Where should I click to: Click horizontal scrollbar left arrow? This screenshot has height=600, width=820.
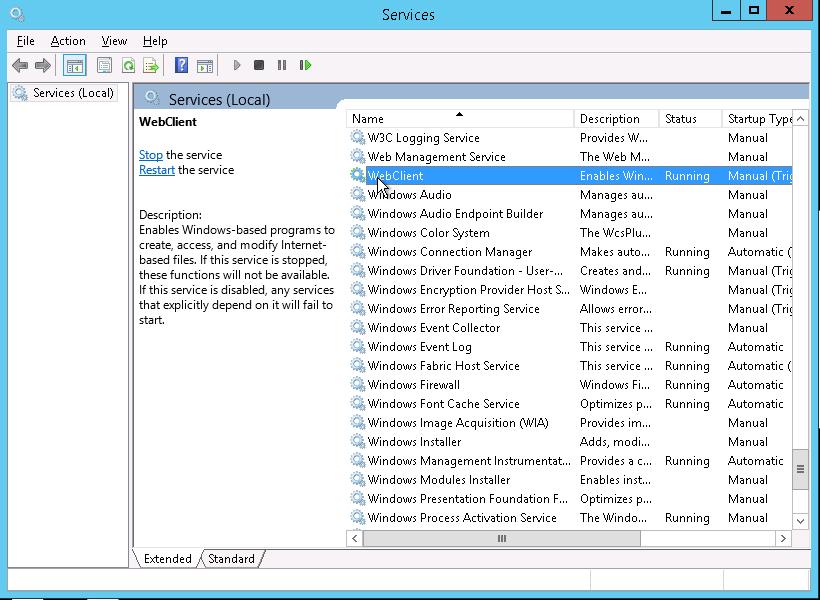pyautogui.click(x=355, y=538)
